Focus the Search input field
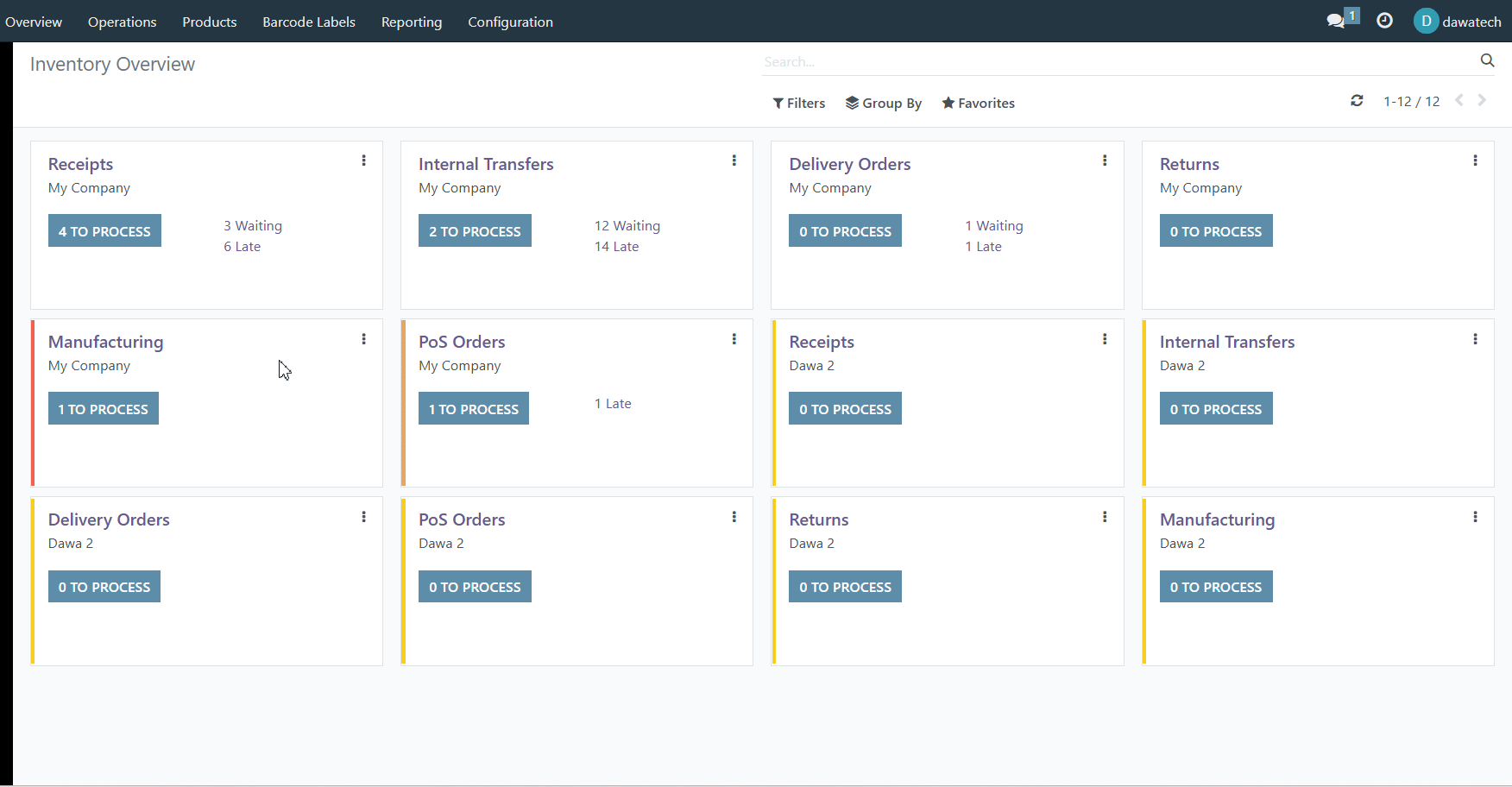The height and width of the screenshot is (787, 1512). tap(1118, 61)
